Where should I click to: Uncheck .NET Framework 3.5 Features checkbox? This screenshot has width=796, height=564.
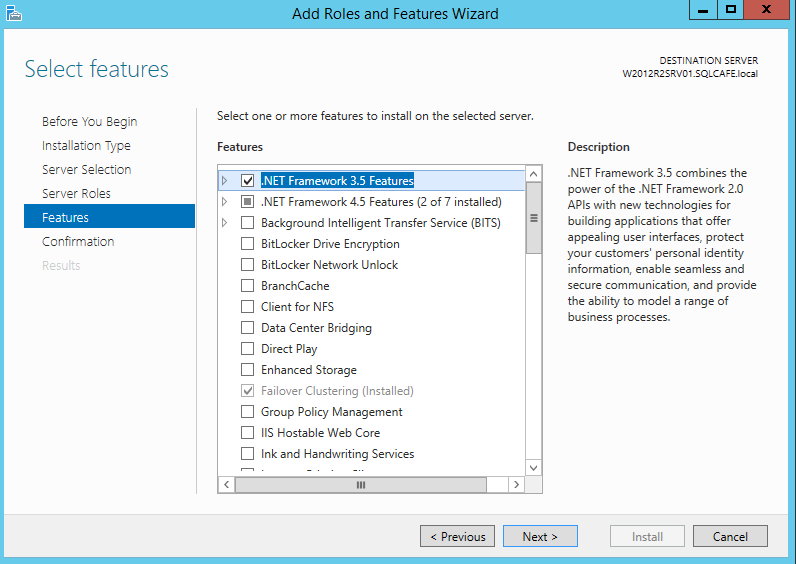(x=248, y=181)
